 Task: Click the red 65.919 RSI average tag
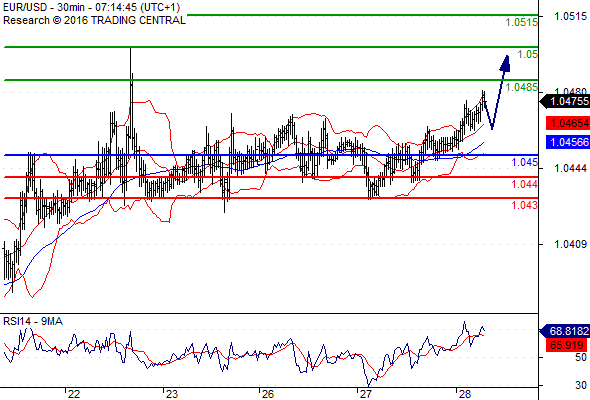(x=566, y=345)
